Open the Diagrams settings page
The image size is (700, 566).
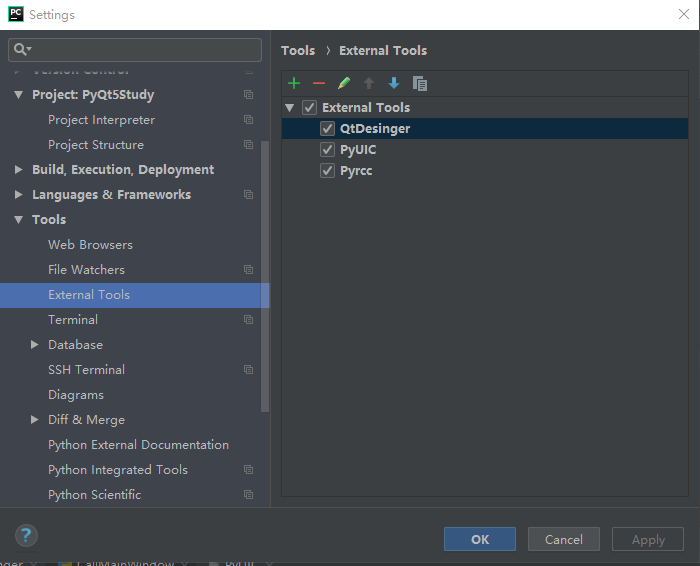(76, 395)
